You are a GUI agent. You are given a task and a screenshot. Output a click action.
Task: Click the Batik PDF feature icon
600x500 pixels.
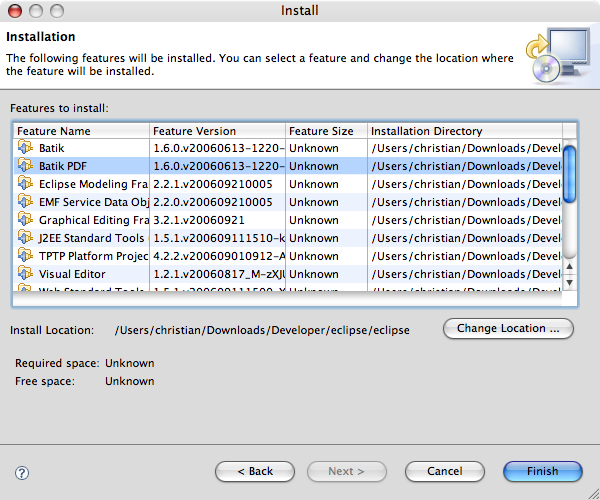click(x=25, y=165)
